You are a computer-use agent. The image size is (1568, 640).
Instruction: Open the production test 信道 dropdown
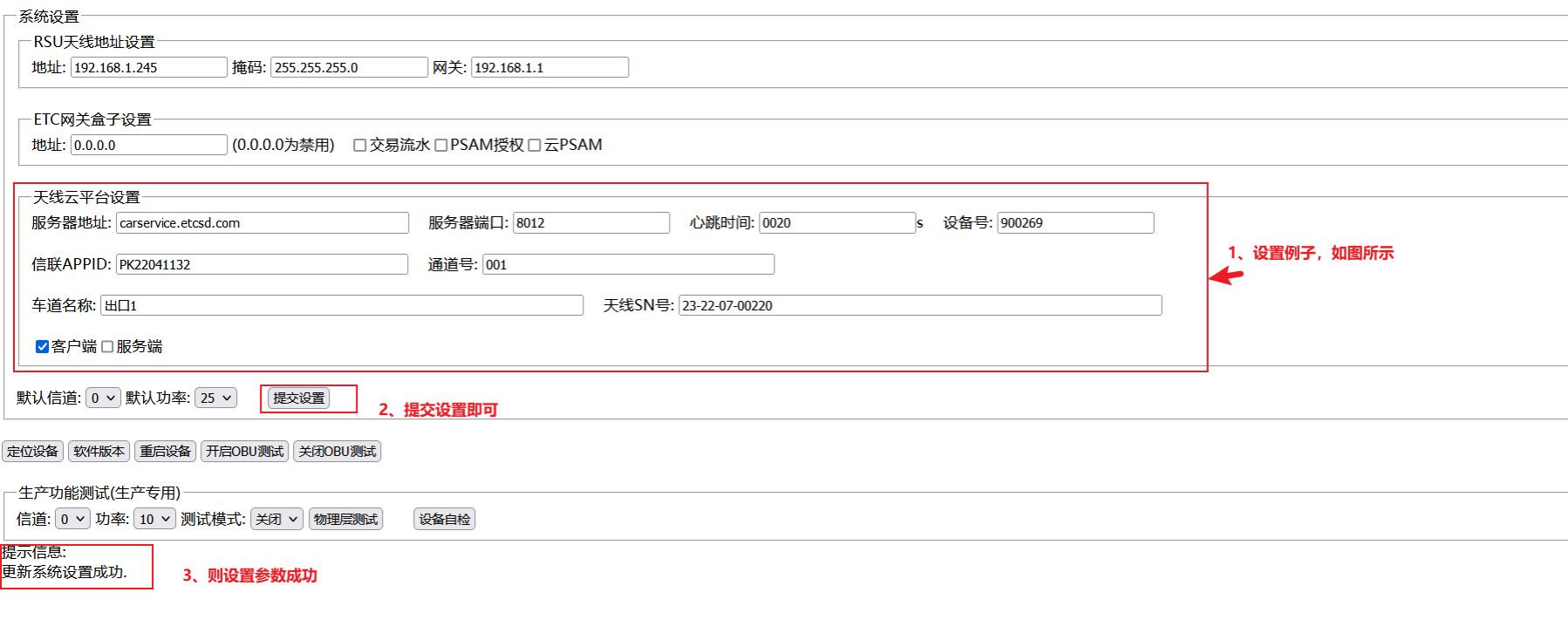coord(72,519)
